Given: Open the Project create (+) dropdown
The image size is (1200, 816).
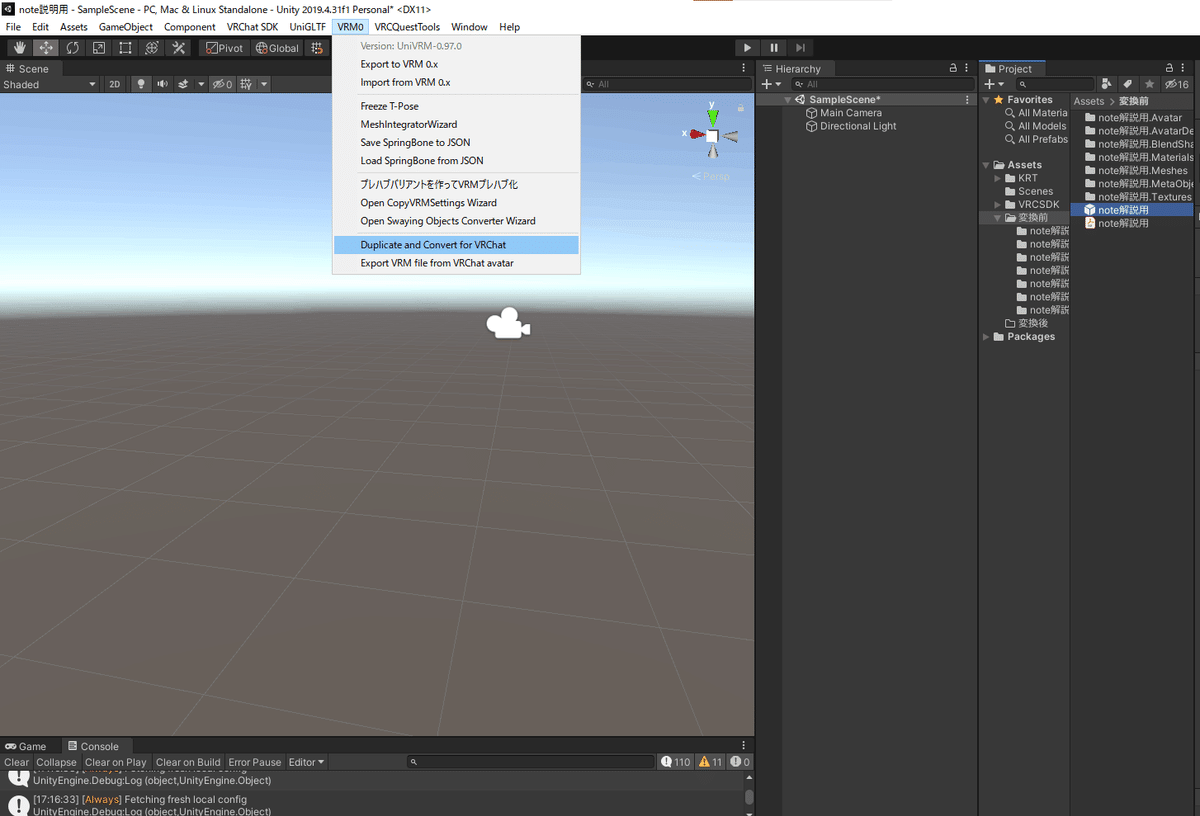Looking at the screenshot, I should pyautogui.click(x=994, y=84).
